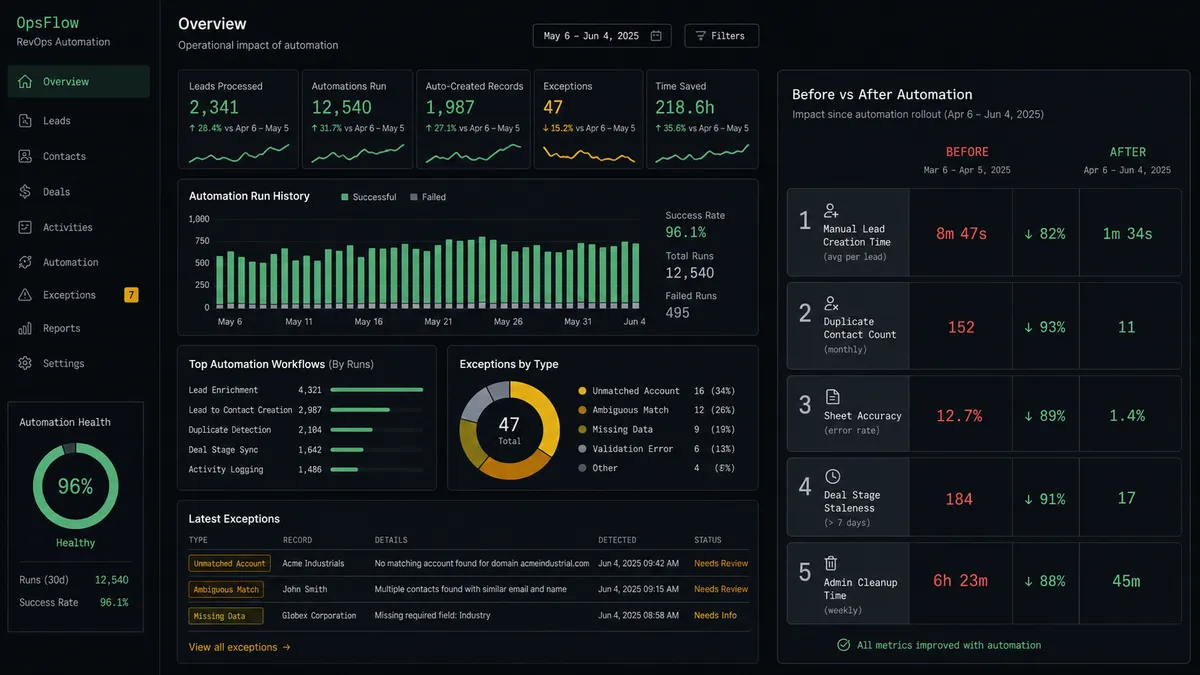
Task: Click the Failed Runs value 495
Action: pos(678,313)
